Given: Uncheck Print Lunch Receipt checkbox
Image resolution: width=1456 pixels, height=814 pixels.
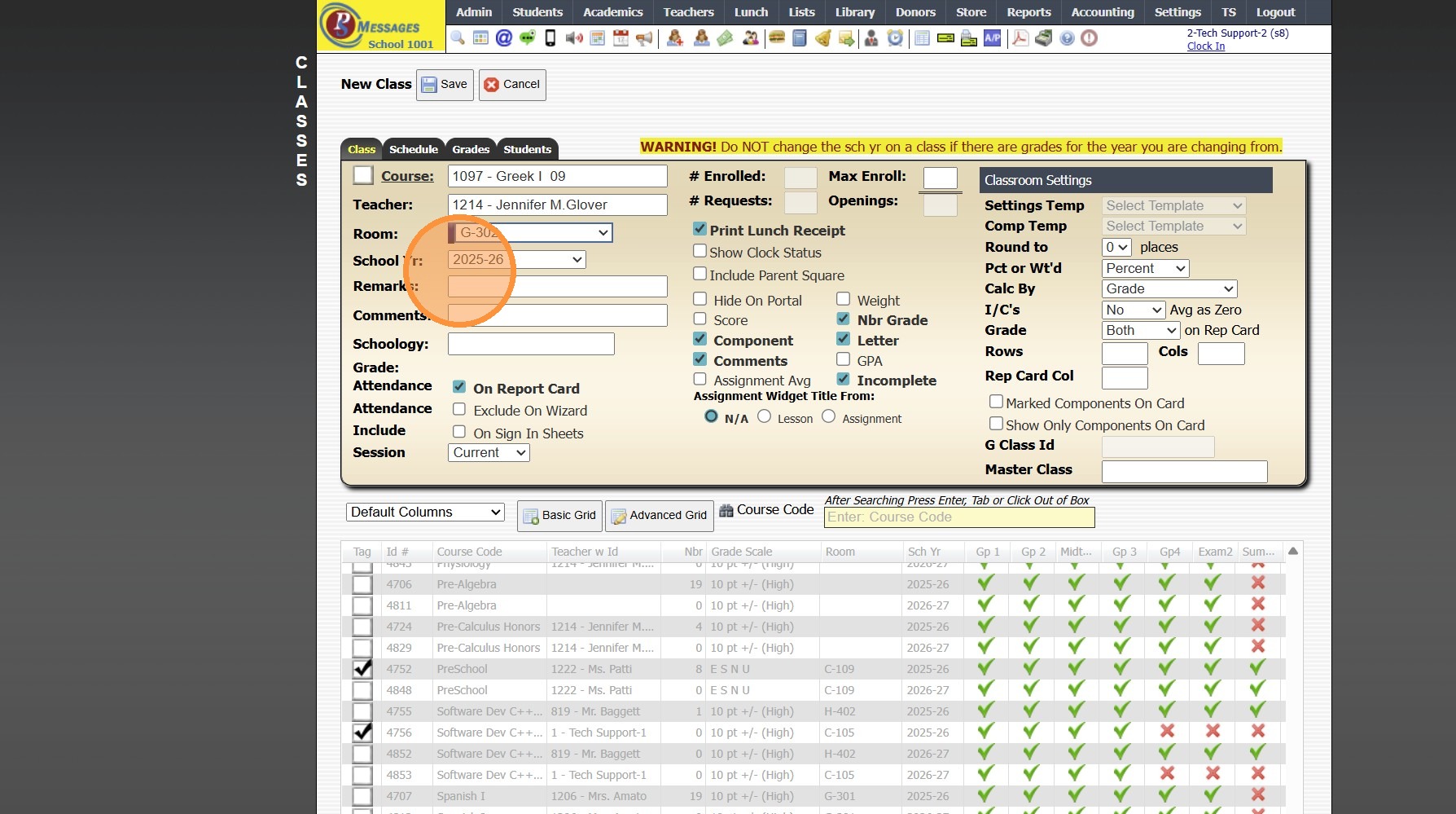Looking at the screenshot, I should 699,230.
